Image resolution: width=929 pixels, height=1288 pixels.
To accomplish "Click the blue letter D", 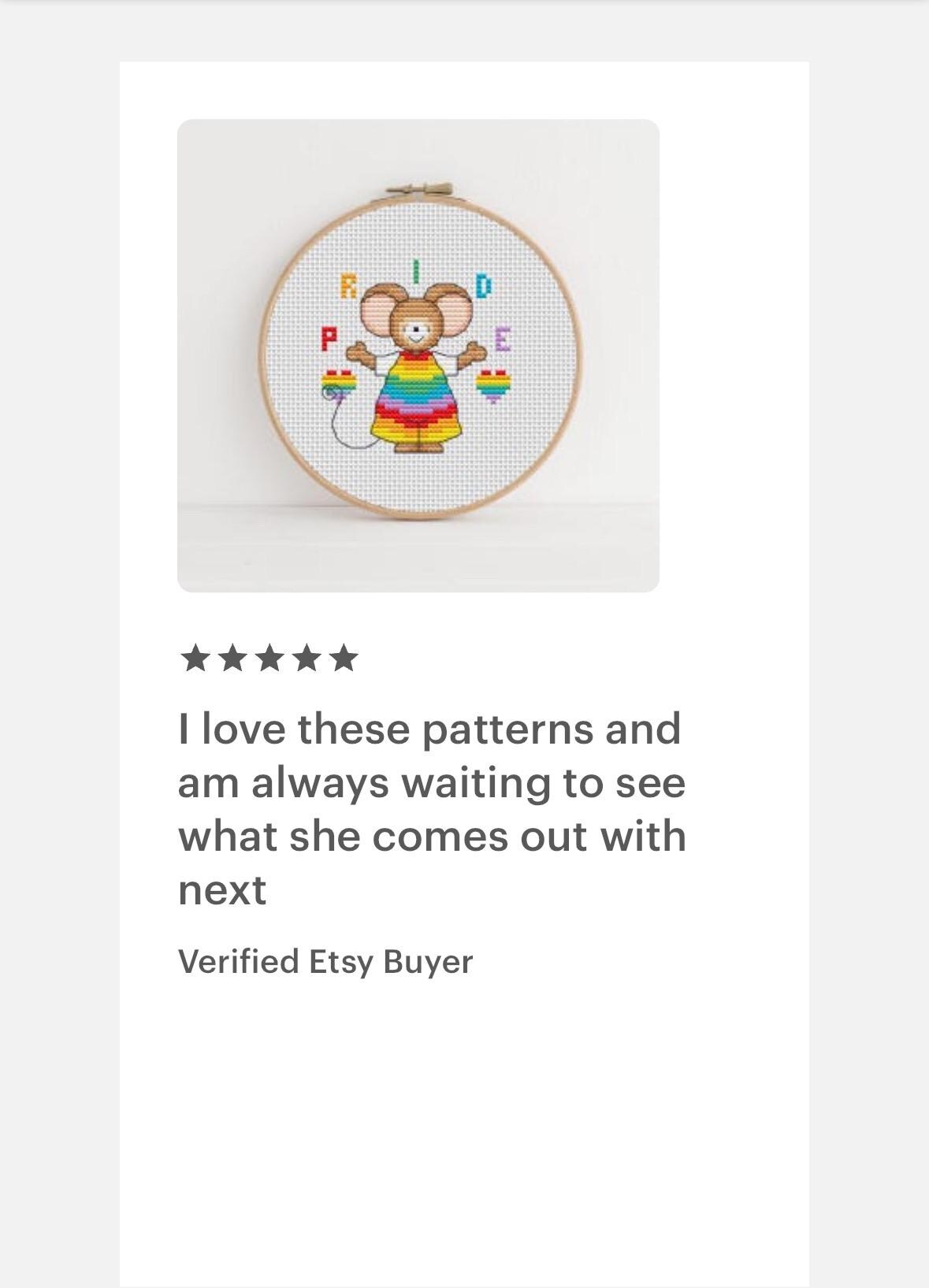I will tap(484, 285).
